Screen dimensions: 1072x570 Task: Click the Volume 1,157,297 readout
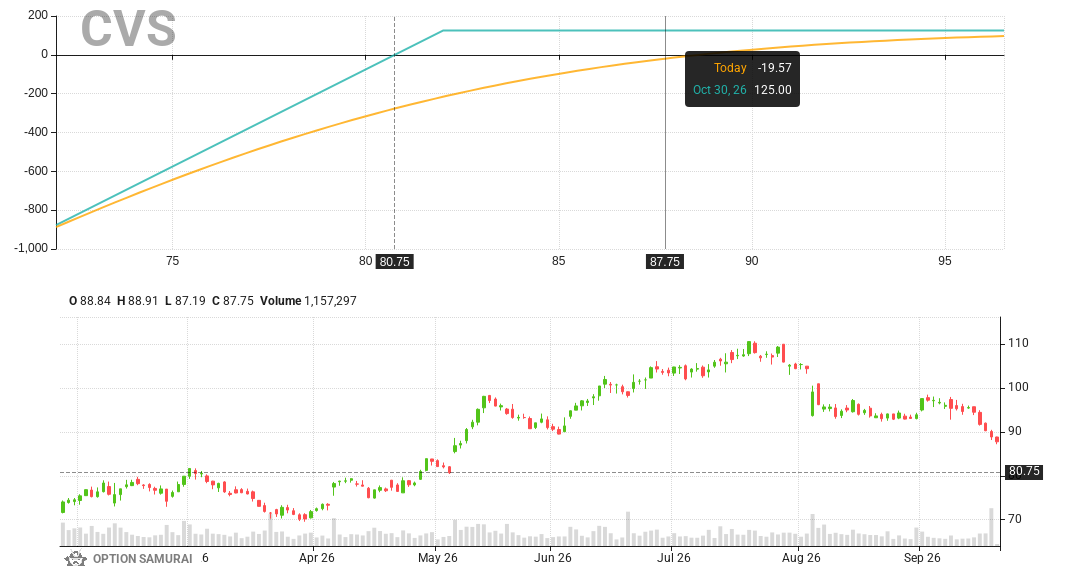(308, 301)
